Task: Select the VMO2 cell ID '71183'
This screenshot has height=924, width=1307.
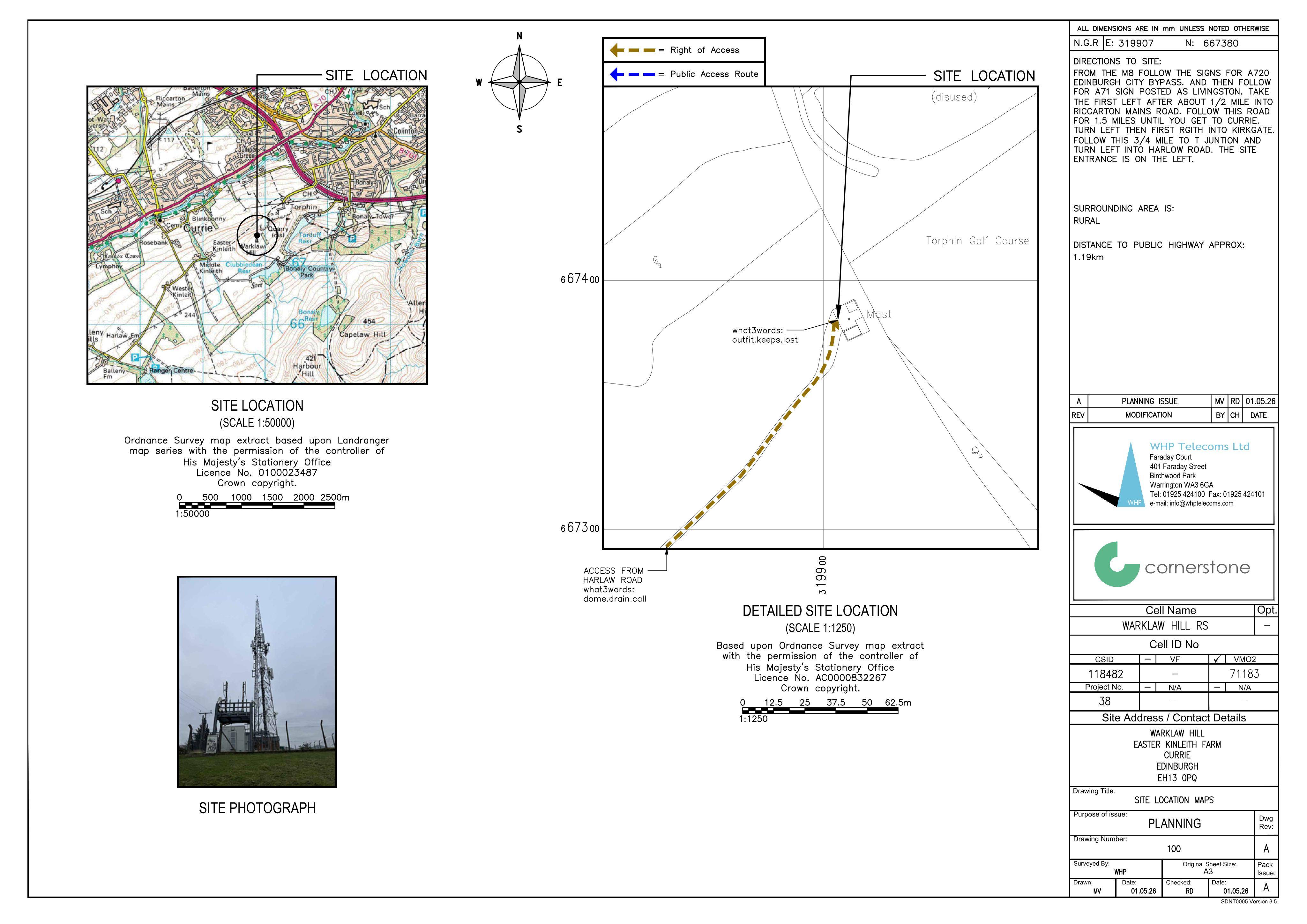Action: pyautogui.click(x=1244, y=674)
